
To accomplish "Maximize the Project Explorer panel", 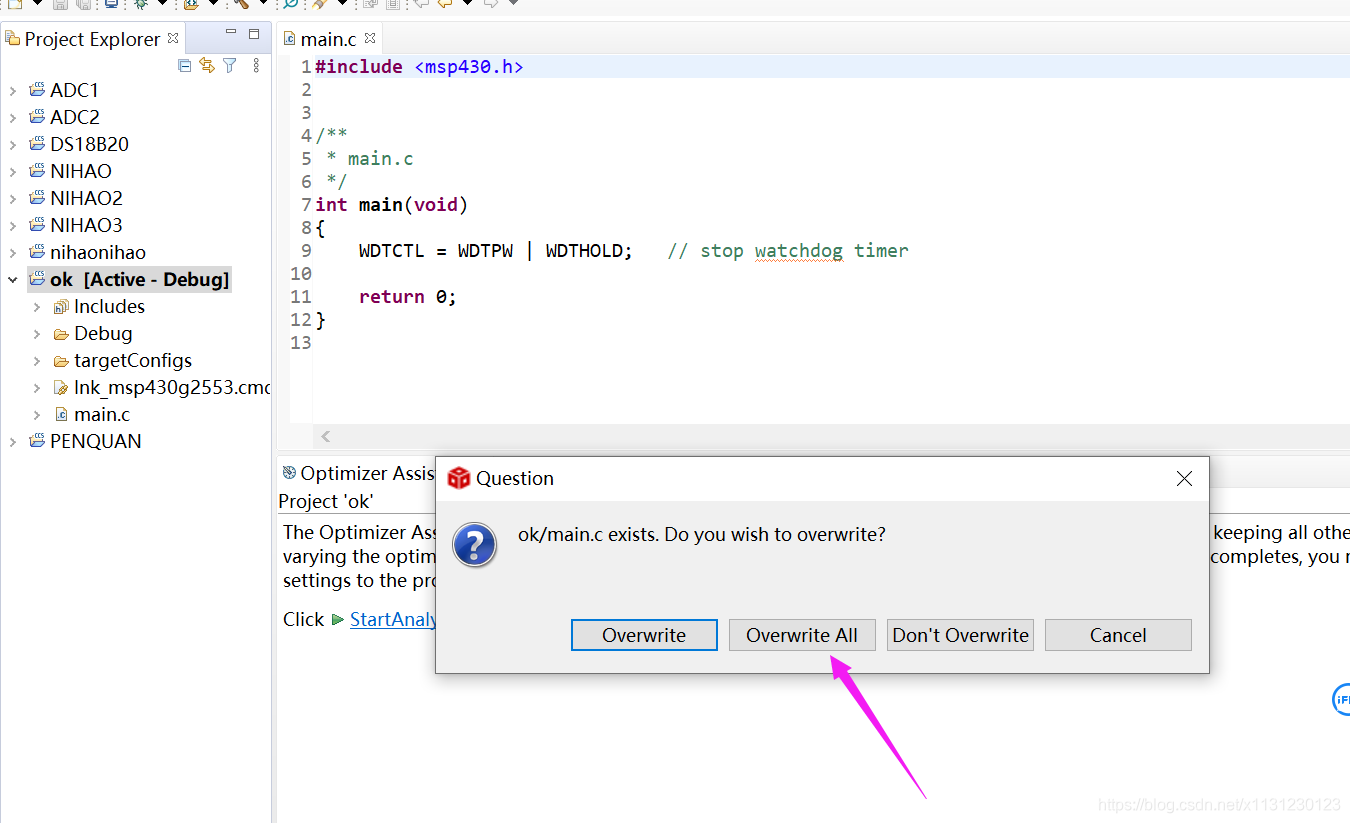I will tap(254, 34).
